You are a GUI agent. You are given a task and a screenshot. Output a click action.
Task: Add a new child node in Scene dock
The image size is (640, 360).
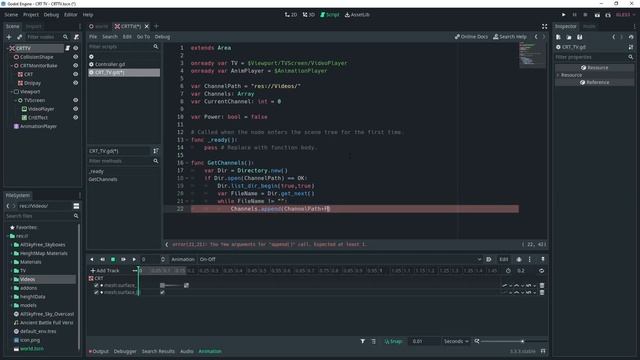[9, 37]
